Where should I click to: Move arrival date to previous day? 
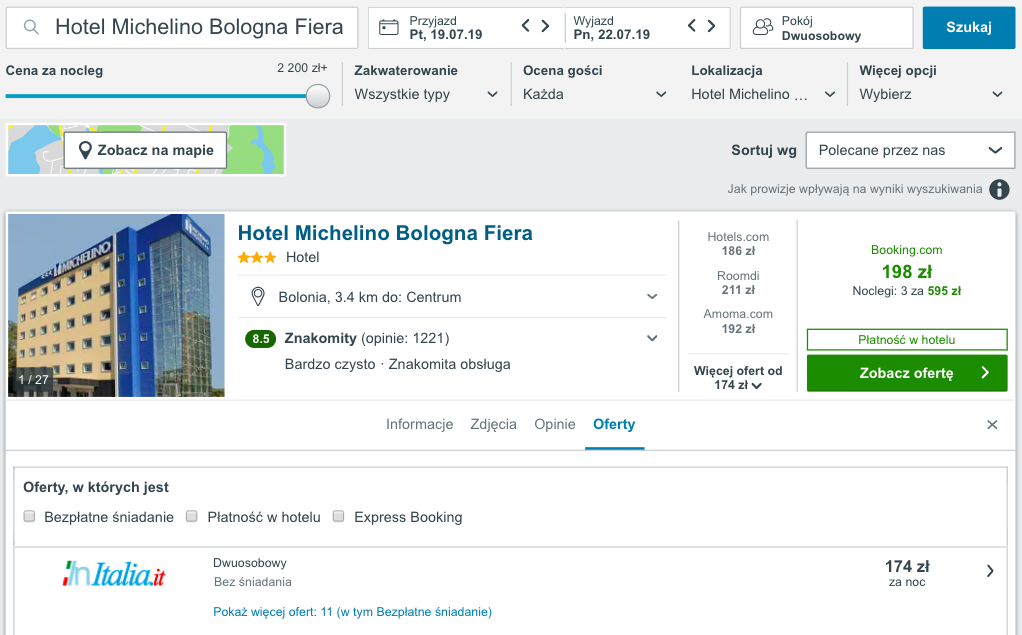click(x=525, y=26)
